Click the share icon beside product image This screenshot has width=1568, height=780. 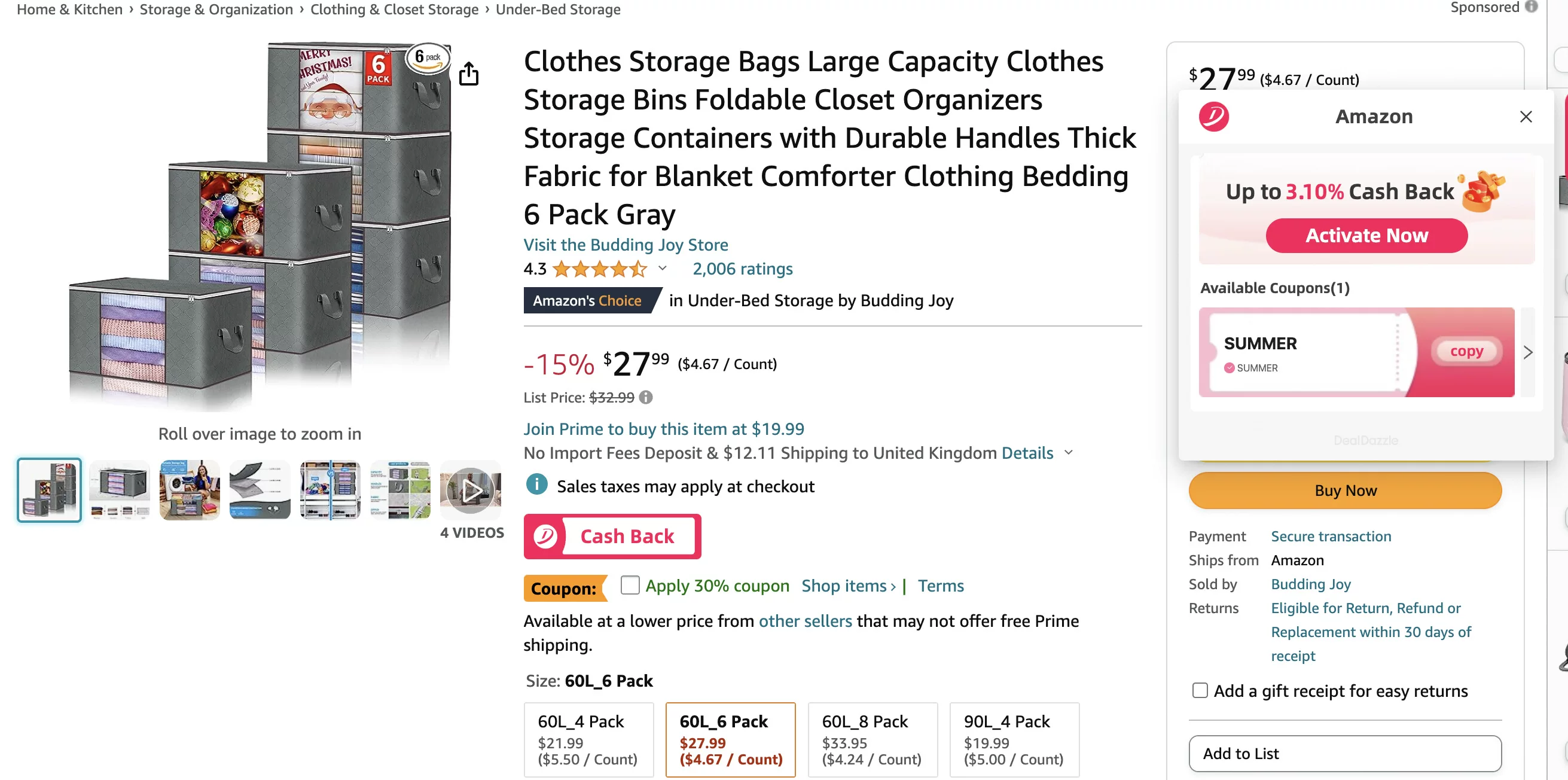click(x=468, y=73)
